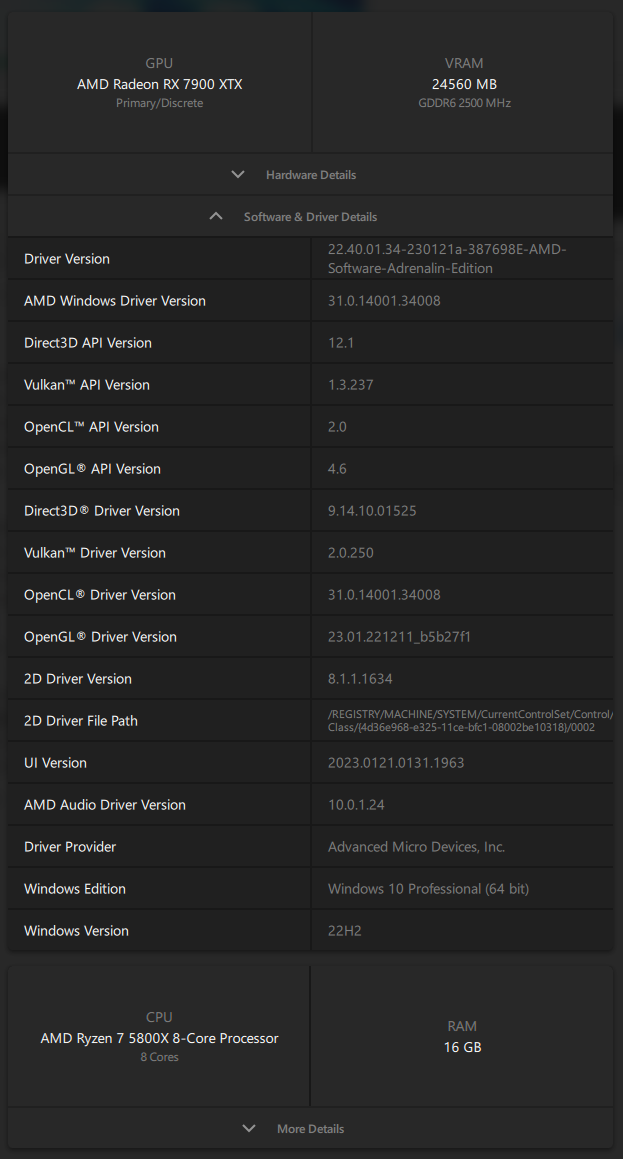Click the AMD Windows Driver Version value 31.0.14001.34008
623x1159 pixels.
pos(384,301)
